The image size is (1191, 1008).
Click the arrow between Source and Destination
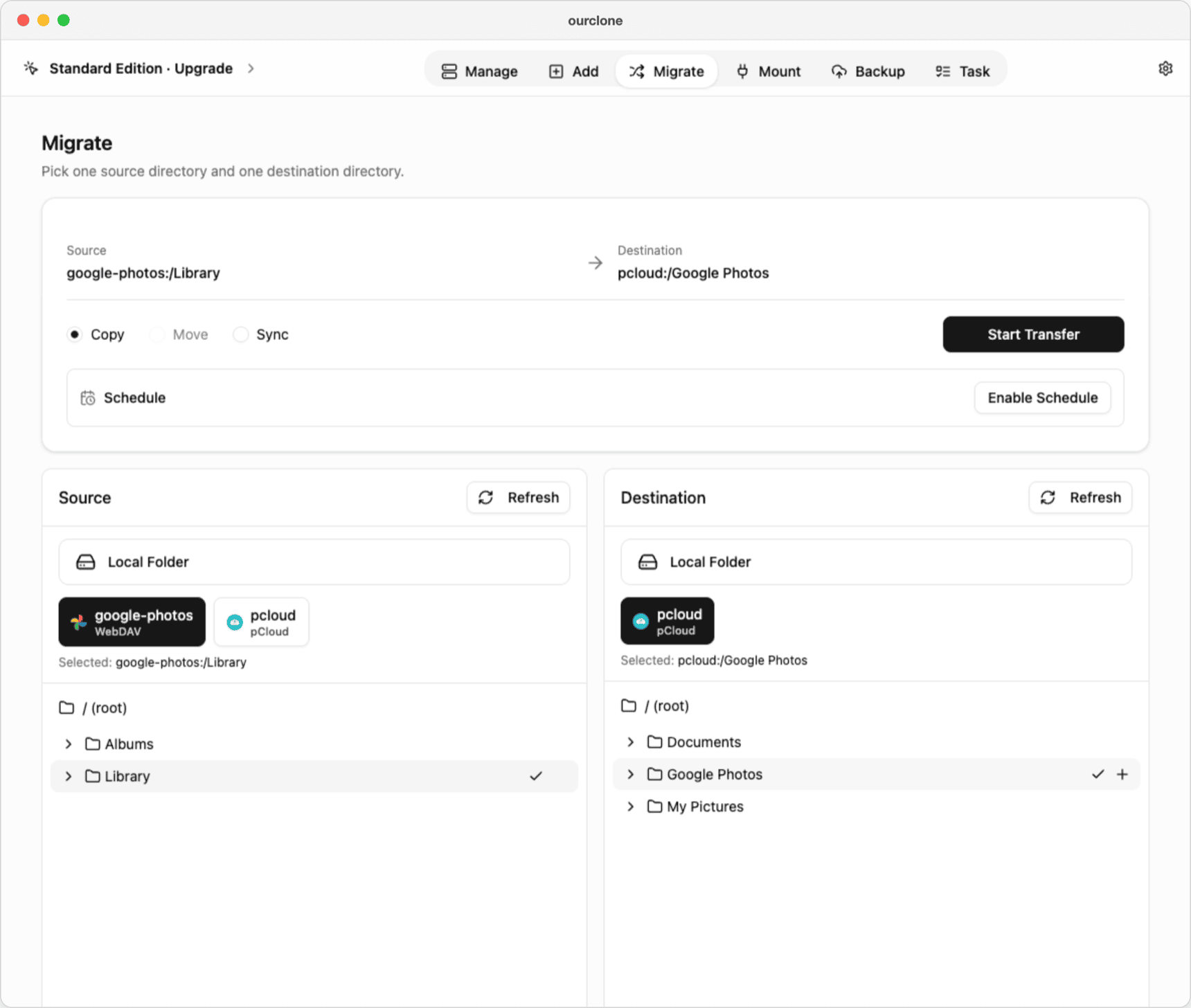pos(595,263)
